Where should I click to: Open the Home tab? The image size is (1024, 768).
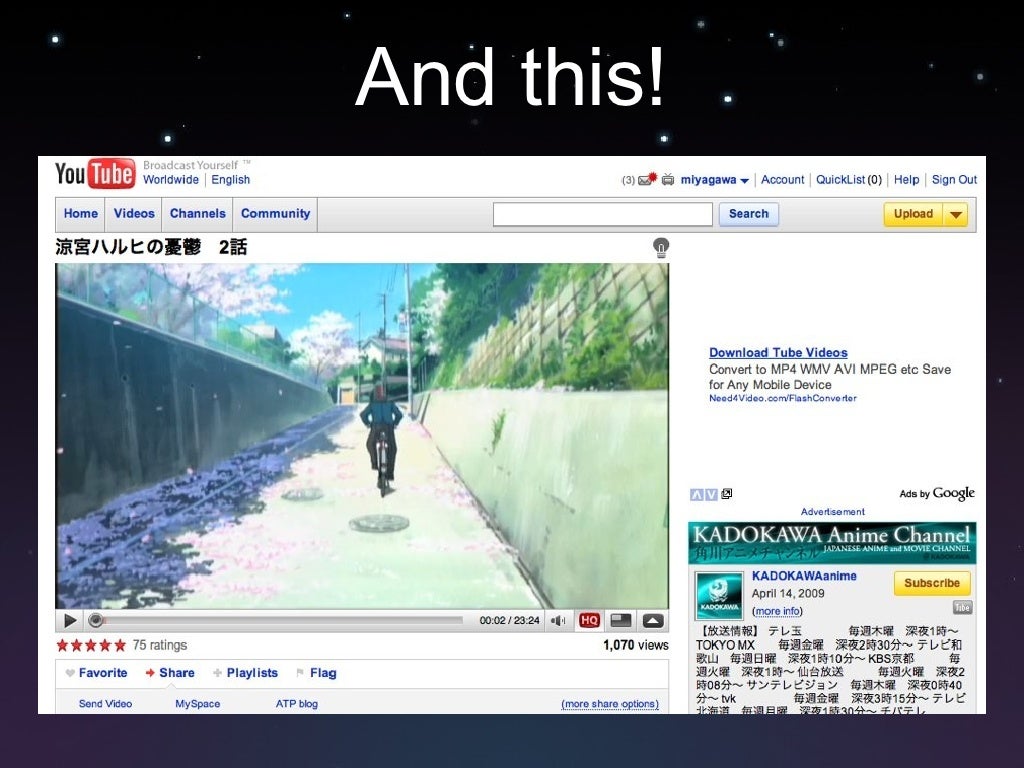(x=81, y=214)
